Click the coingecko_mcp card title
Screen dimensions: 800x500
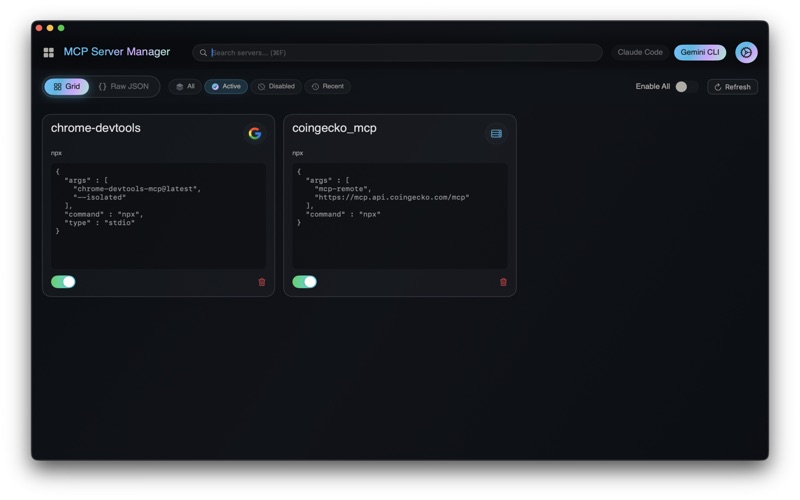click(x=334, y=128)
